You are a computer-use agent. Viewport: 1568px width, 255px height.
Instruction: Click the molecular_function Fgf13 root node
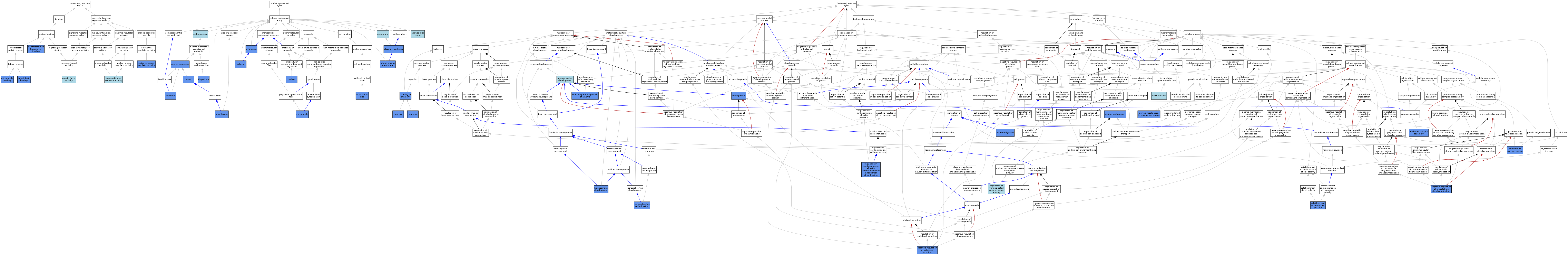click(x=80, y=4)
